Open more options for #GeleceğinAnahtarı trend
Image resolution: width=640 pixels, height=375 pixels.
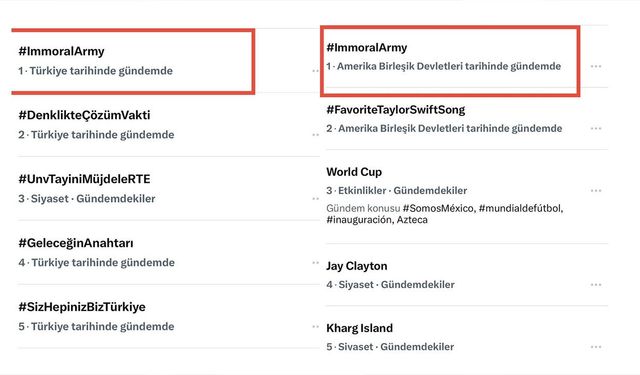coord(316,263)
